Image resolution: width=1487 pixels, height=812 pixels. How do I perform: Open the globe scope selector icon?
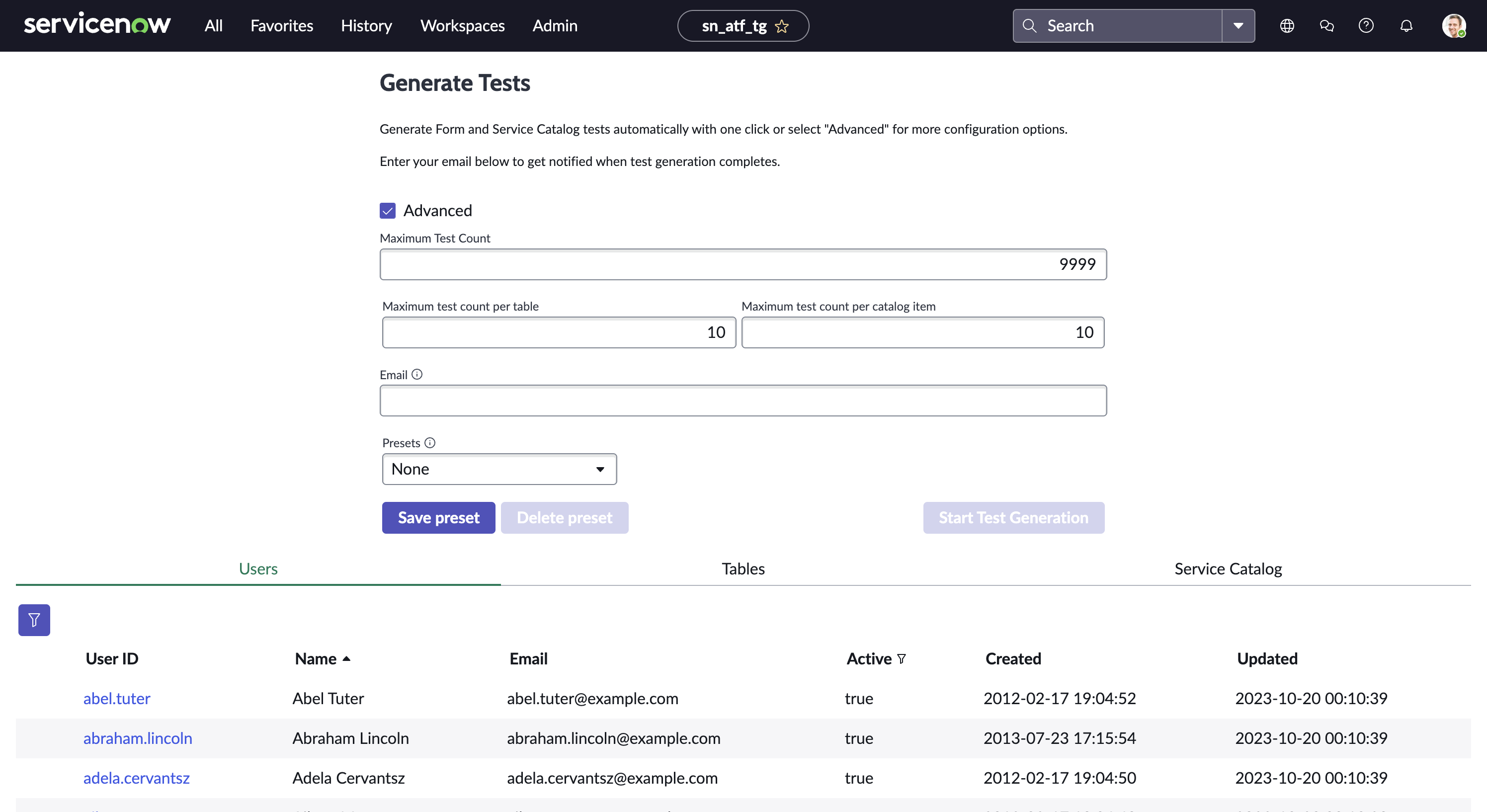point(1287,26)
